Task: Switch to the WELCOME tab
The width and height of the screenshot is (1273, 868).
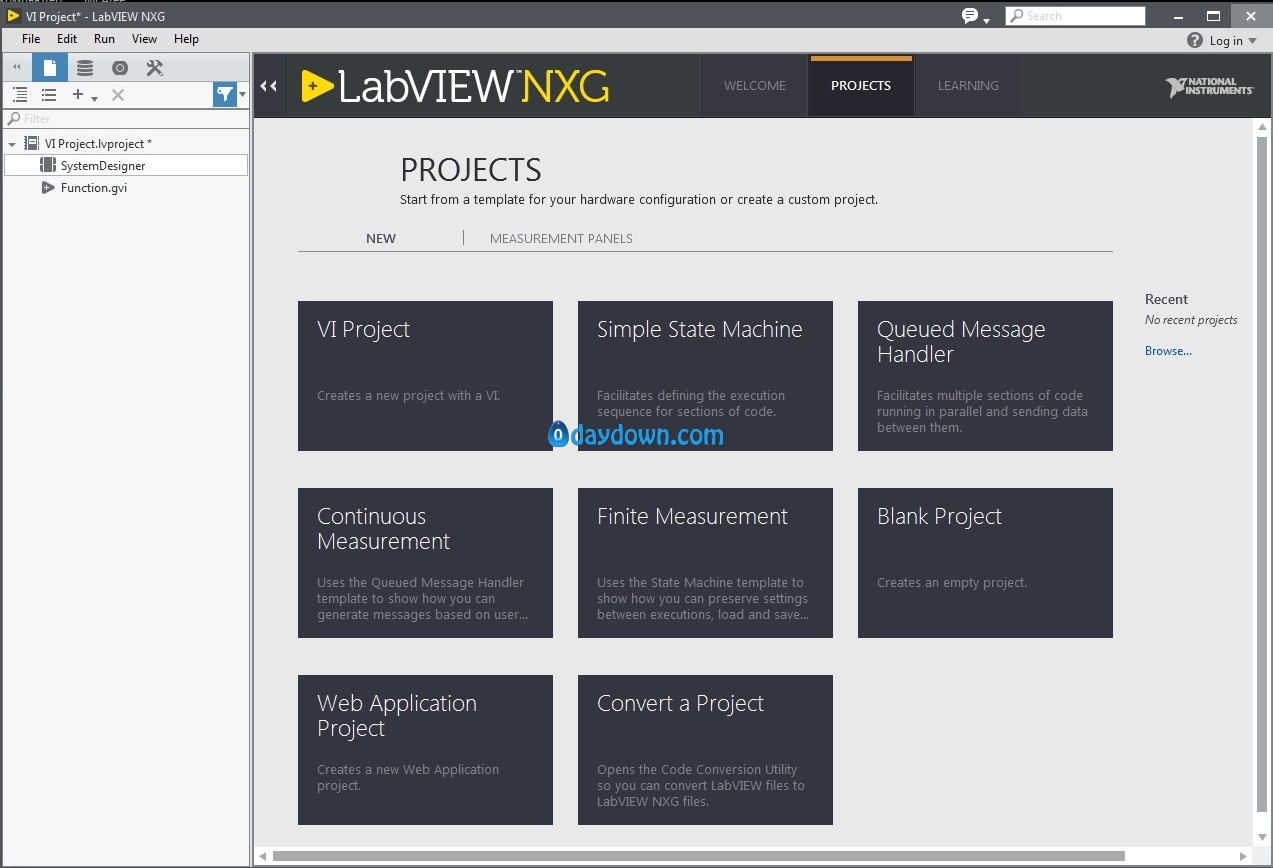Action: 755,86
